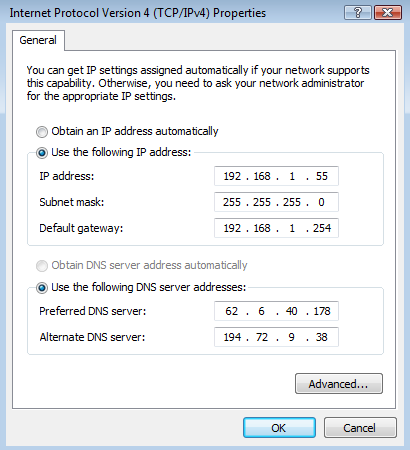This screenshot has width=410, height=450.
Task: Confirm settings with the OK button
Action: 279,428
